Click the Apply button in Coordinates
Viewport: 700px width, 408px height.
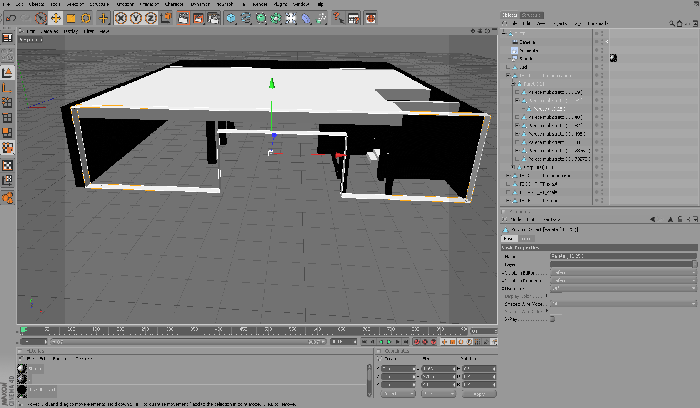479,394
